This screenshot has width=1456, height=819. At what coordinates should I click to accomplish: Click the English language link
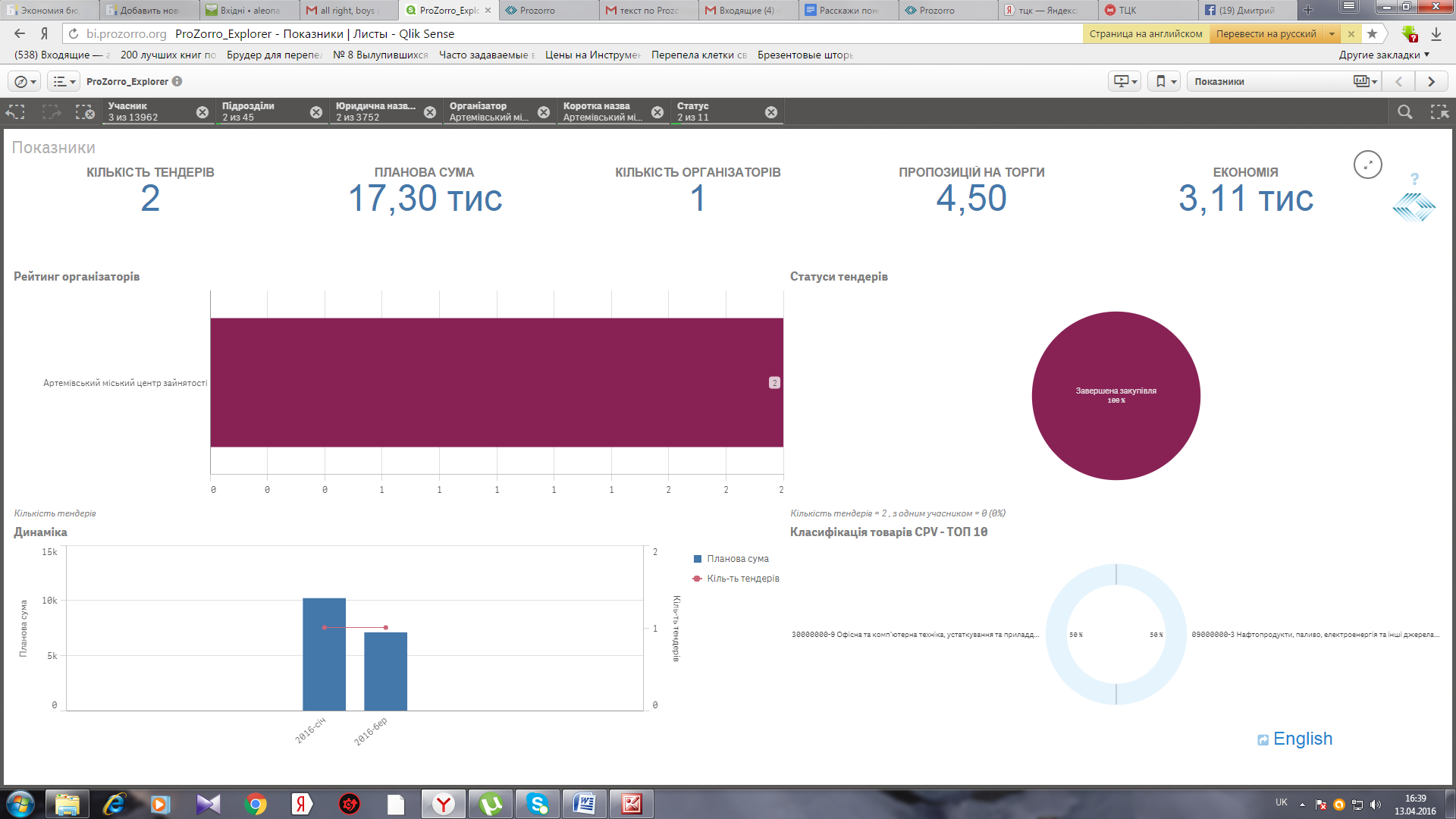(1302, 739)
